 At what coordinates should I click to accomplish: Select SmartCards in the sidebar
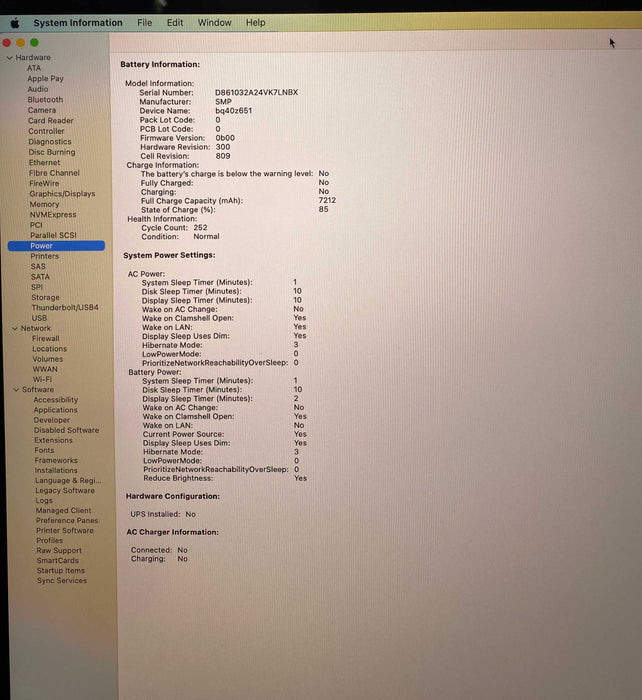57,561
